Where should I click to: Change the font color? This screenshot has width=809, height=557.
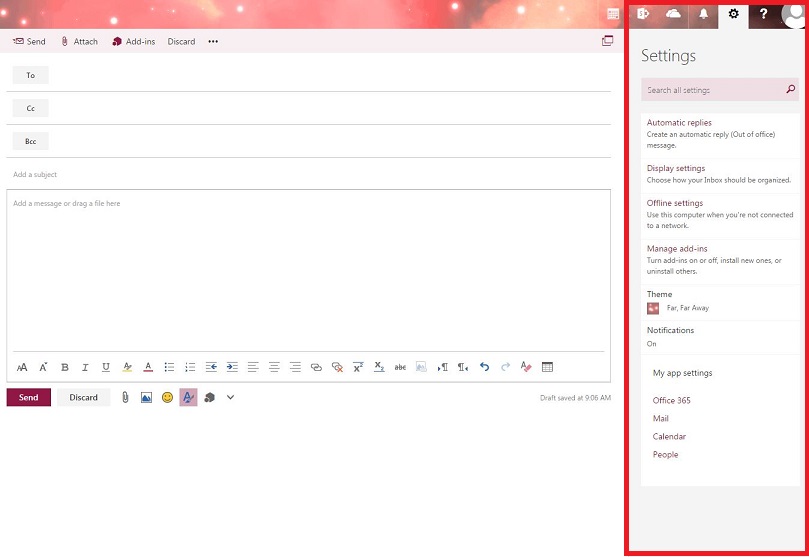148,367
